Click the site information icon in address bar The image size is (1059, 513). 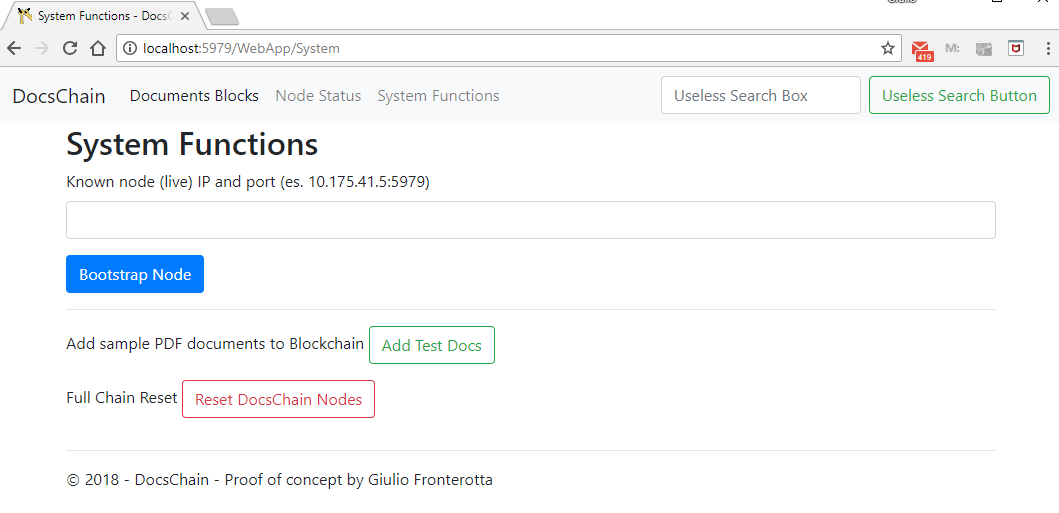point(130,48)
